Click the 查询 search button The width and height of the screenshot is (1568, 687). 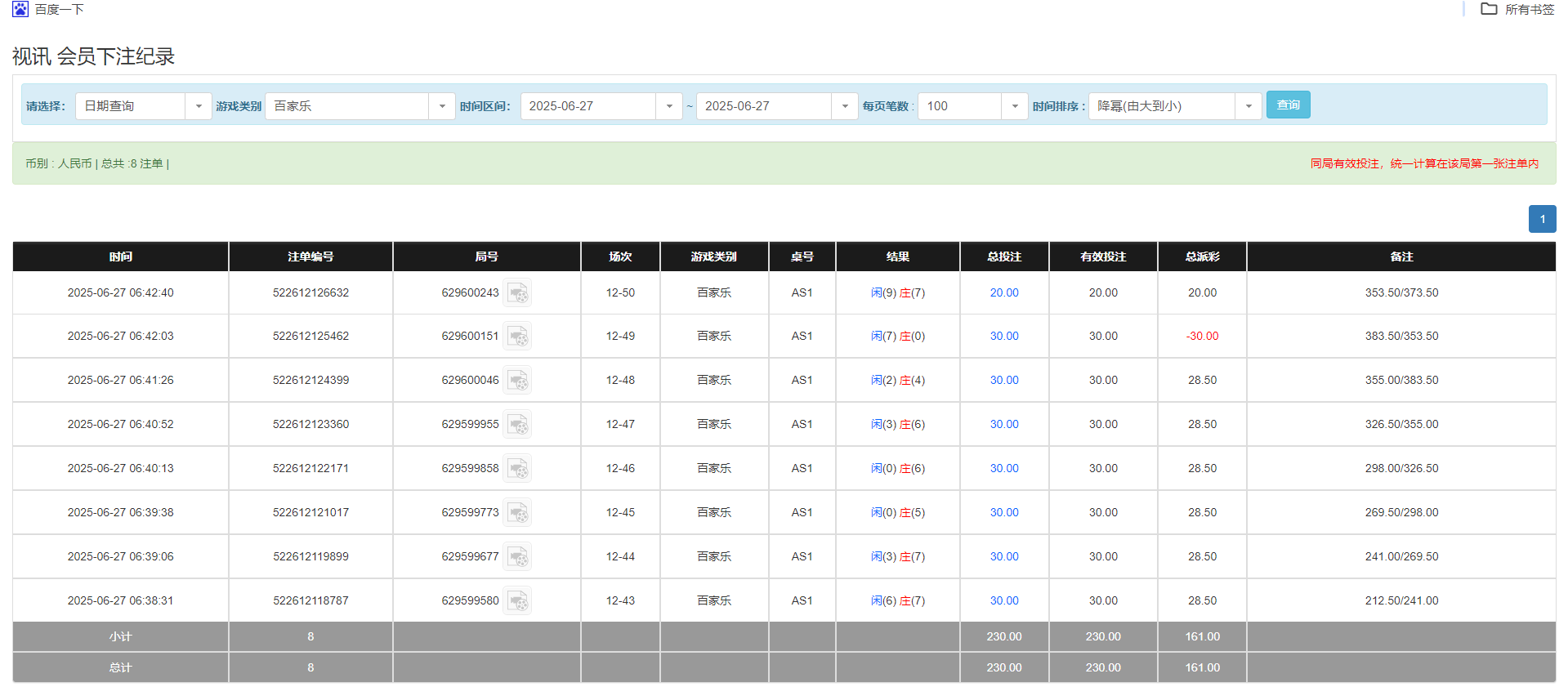pos(1289,105)
